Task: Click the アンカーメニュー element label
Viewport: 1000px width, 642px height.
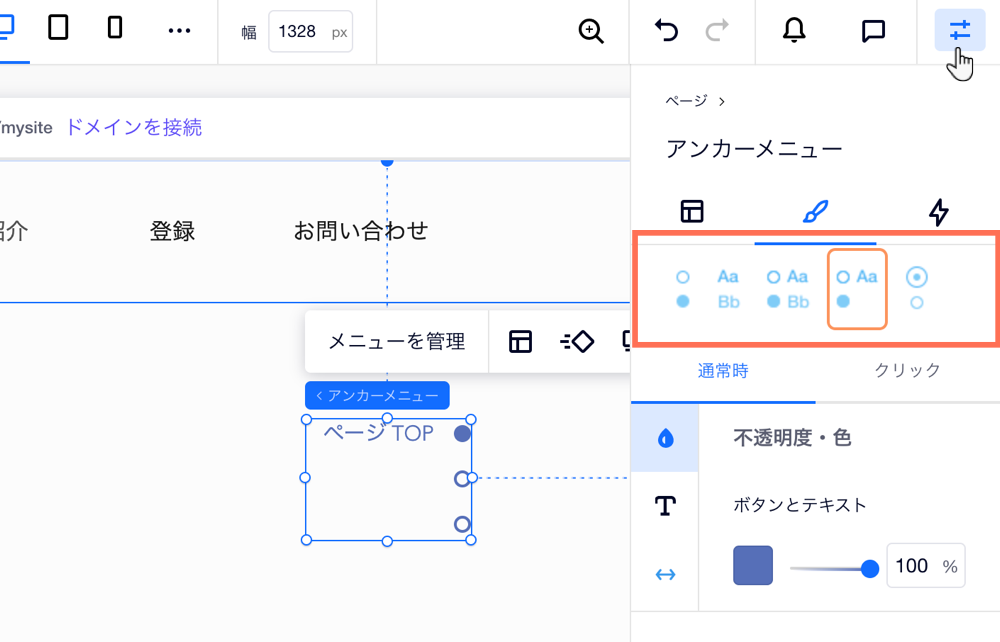Action: 377,395
